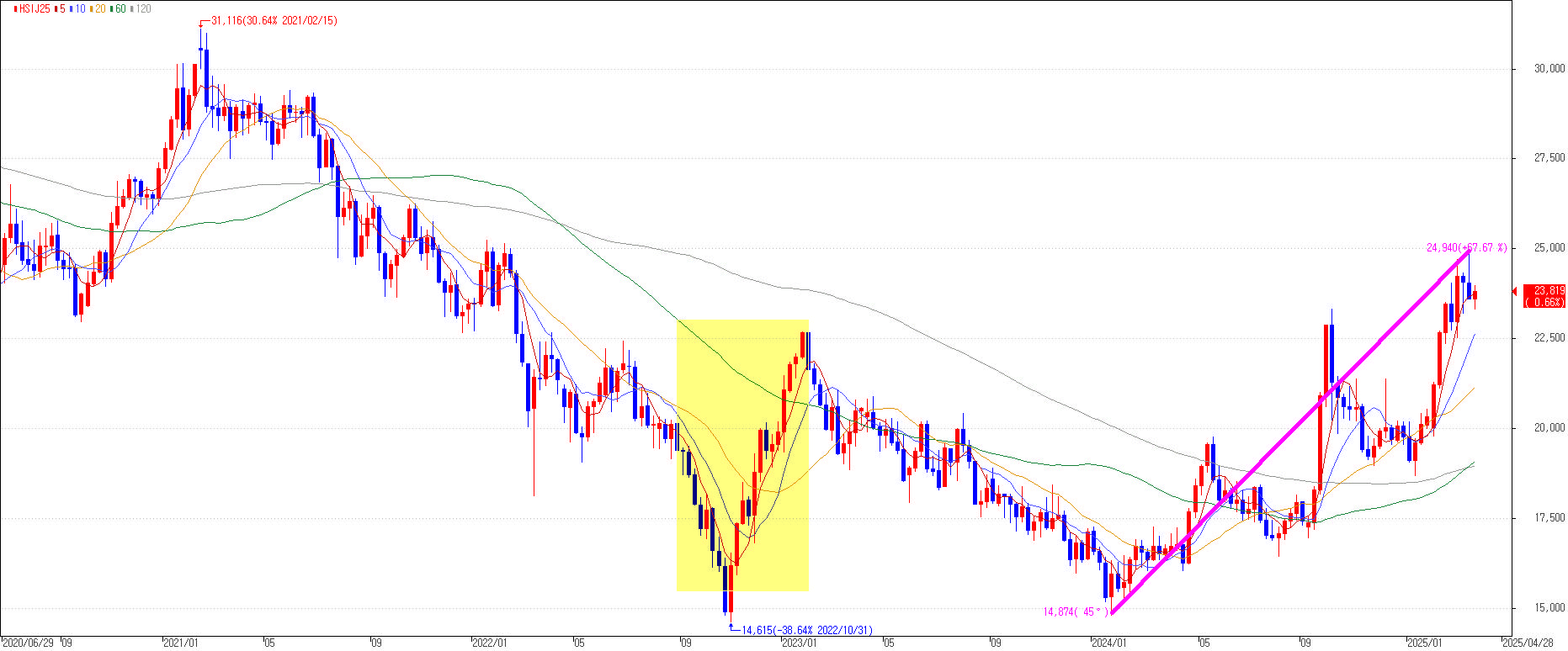Click the HSIJ25 symbol legend label
The image size is (1568, 651).
(x=33, y=8)
